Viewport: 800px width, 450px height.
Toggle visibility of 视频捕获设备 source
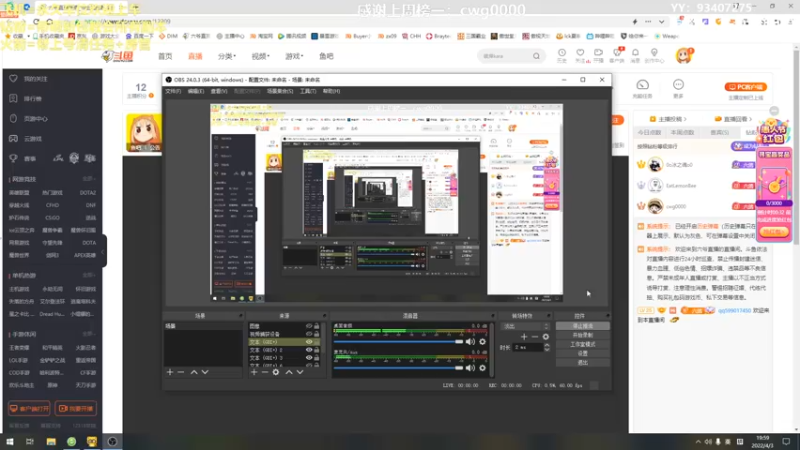point(309,334)
